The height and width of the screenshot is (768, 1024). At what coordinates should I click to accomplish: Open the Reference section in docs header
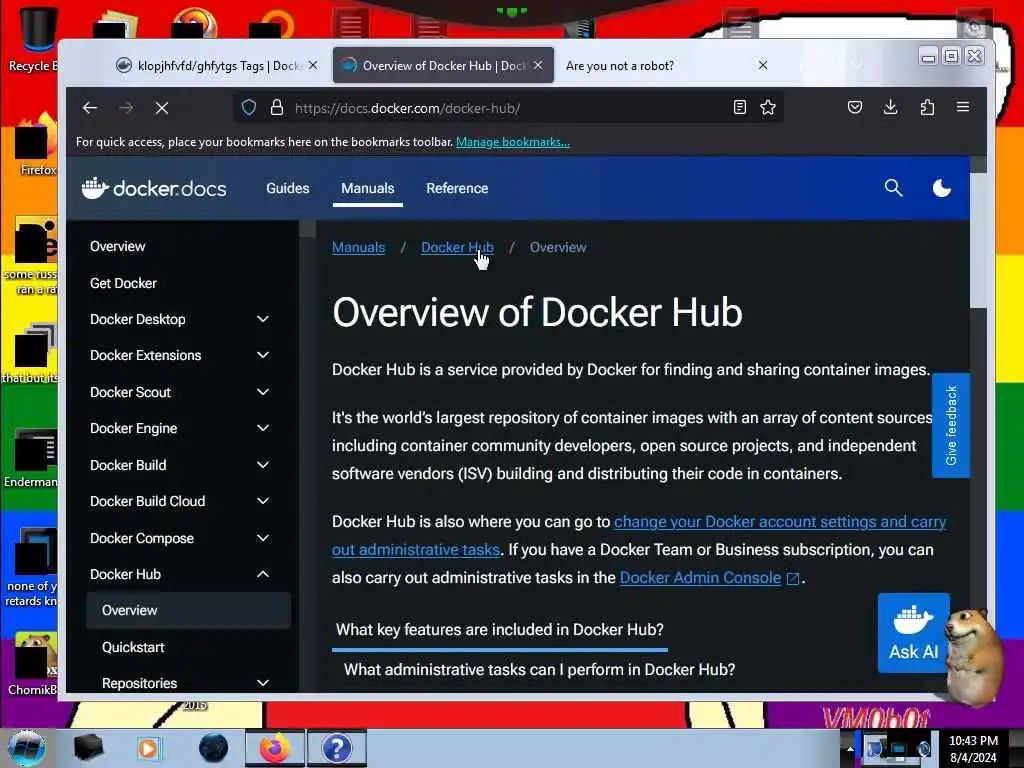click(457, 188)
